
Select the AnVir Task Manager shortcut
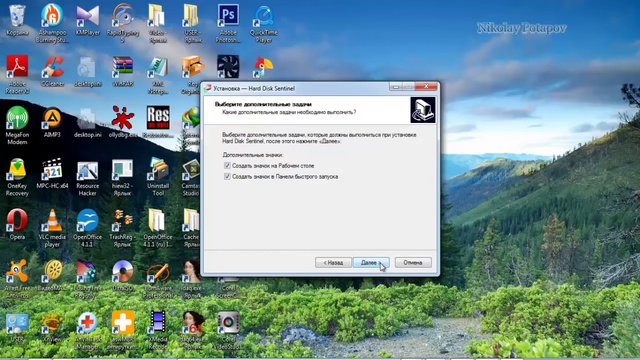click(x=87, y=331)
